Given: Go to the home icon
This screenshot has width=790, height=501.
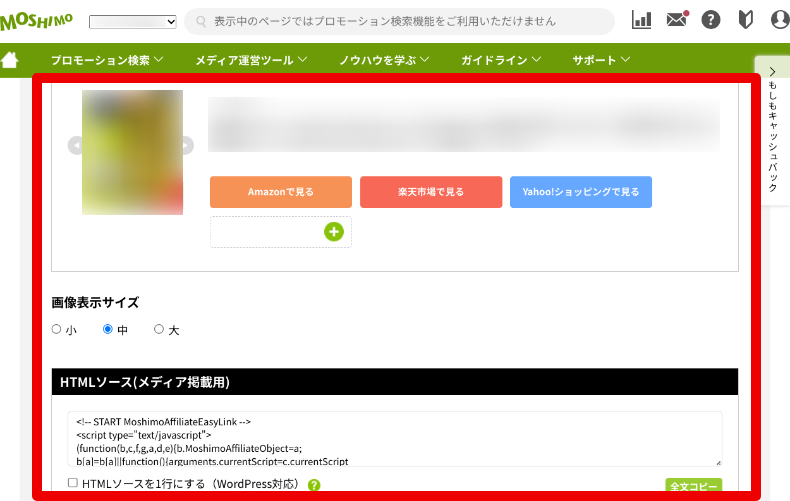Looking at the screenshot, I should [10, 60].
